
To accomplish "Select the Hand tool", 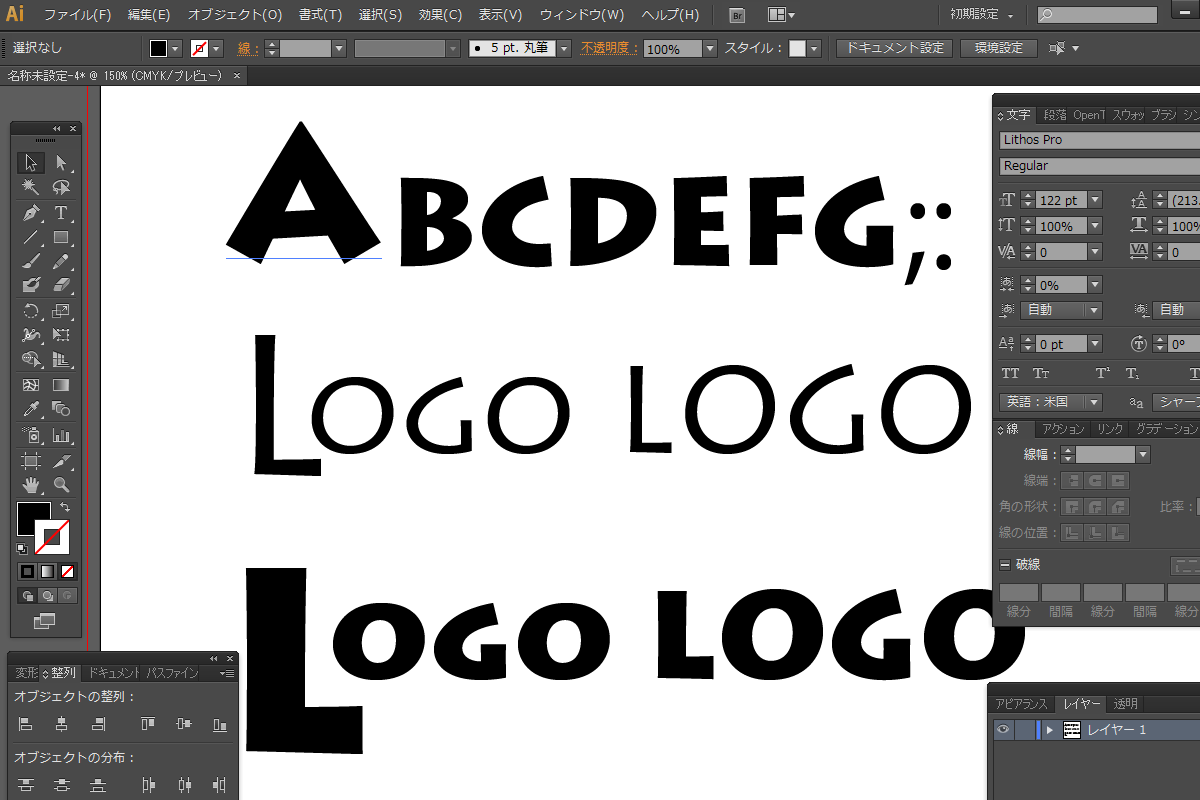I will tap(31, 485).
